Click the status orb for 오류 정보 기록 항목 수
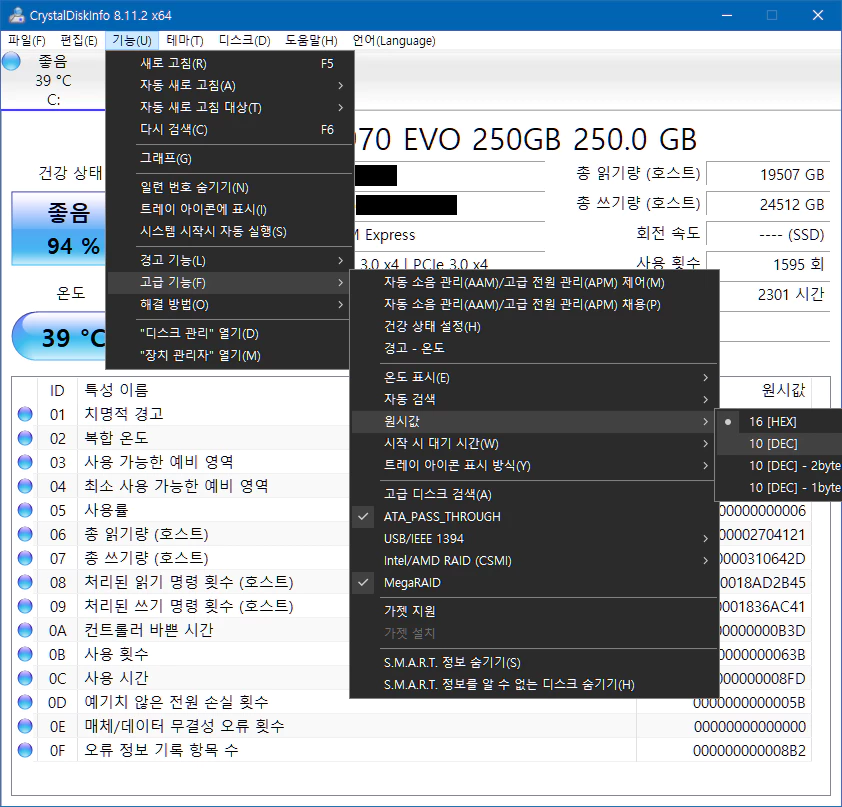The image size is (842, 807). point(25,750)
